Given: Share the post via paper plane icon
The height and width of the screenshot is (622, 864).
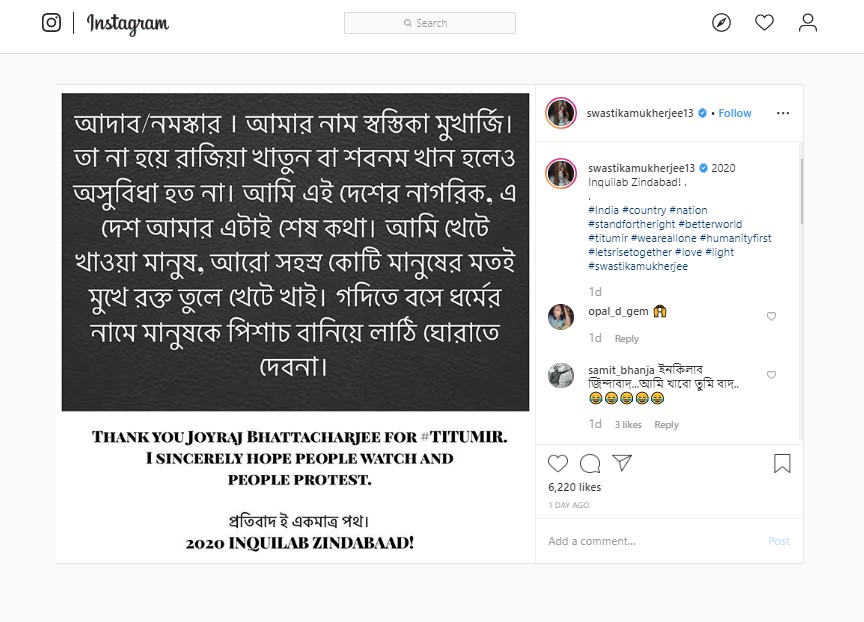Looking at the screenshot, I should click(622, 463).
